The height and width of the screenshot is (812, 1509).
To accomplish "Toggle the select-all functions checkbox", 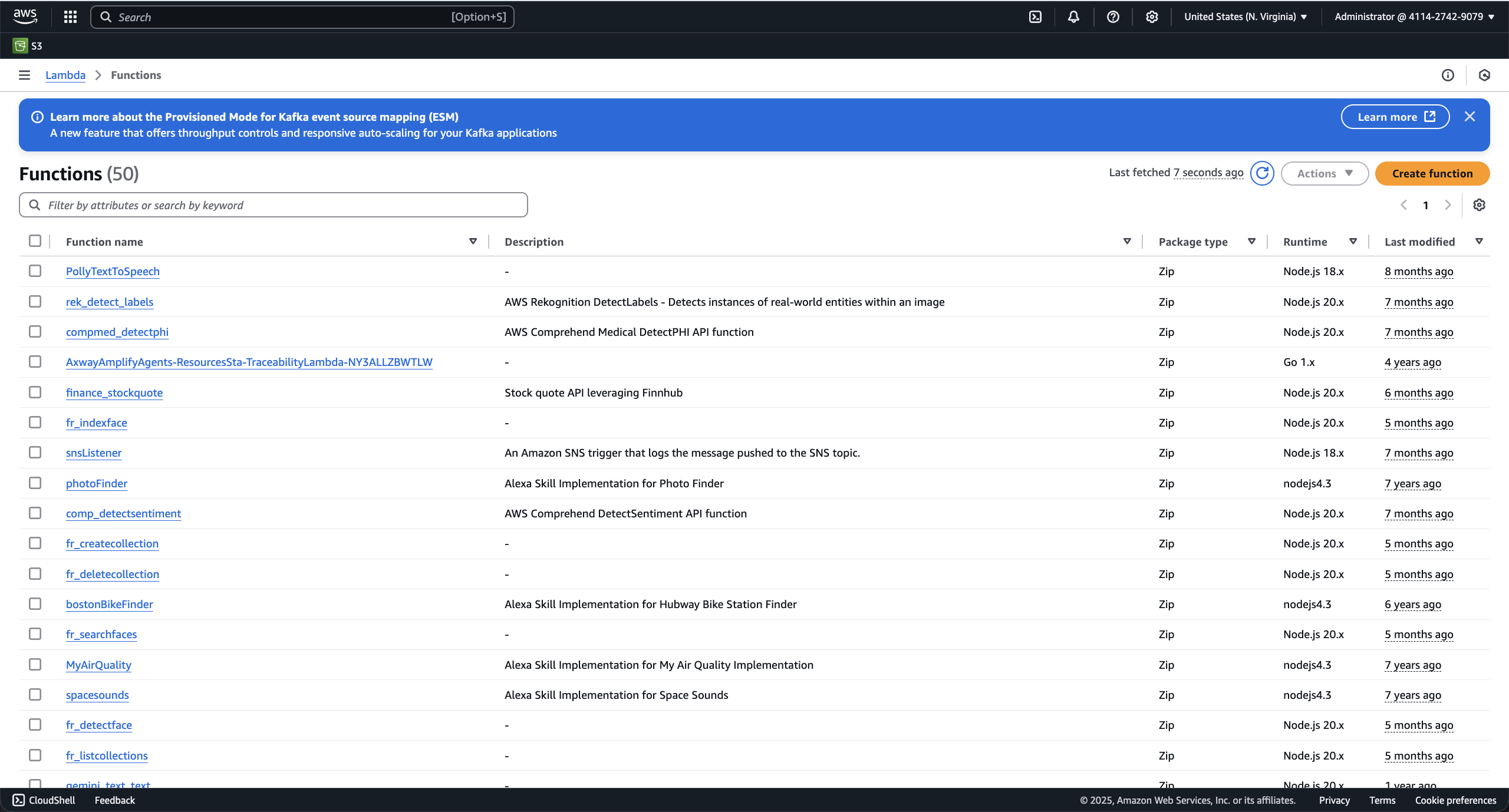I will (35, 241).
